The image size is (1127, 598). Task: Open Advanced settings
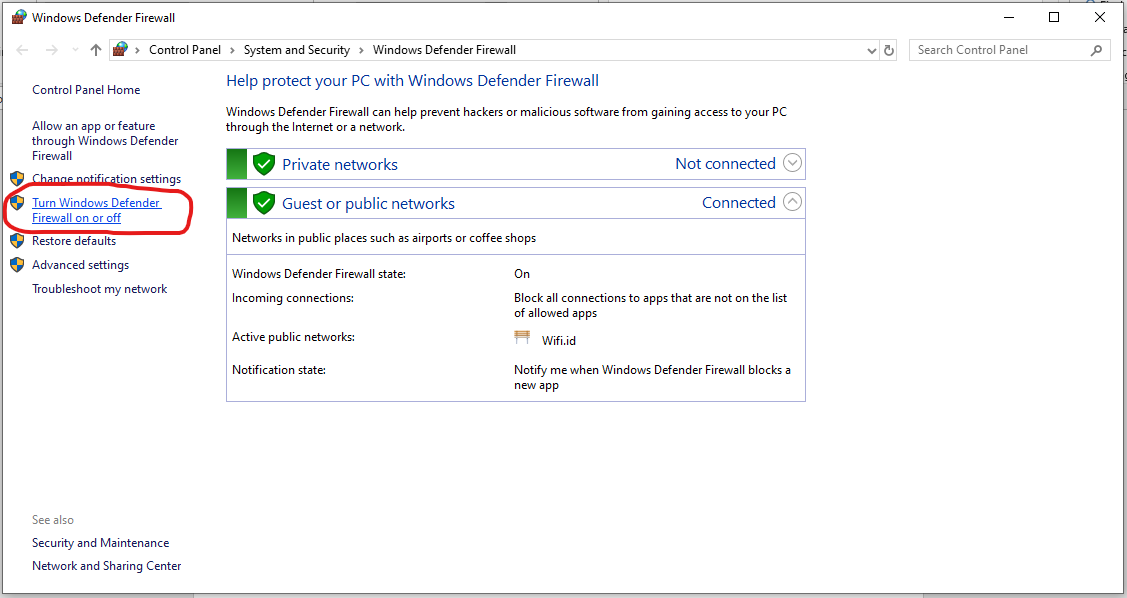tap(80, 264)
